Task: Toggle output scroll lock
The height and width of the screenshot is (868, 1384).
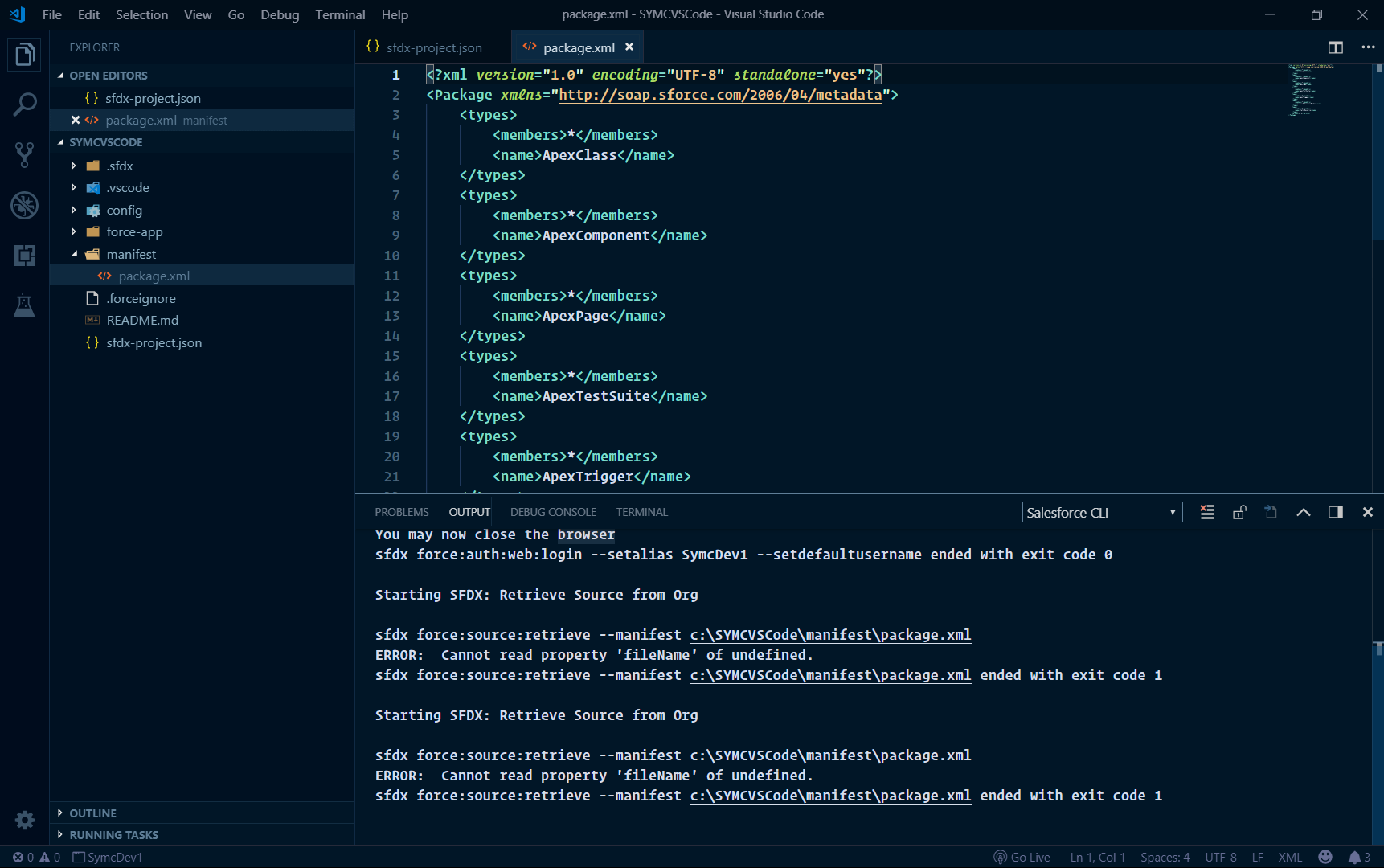Action: point(1239,511)
